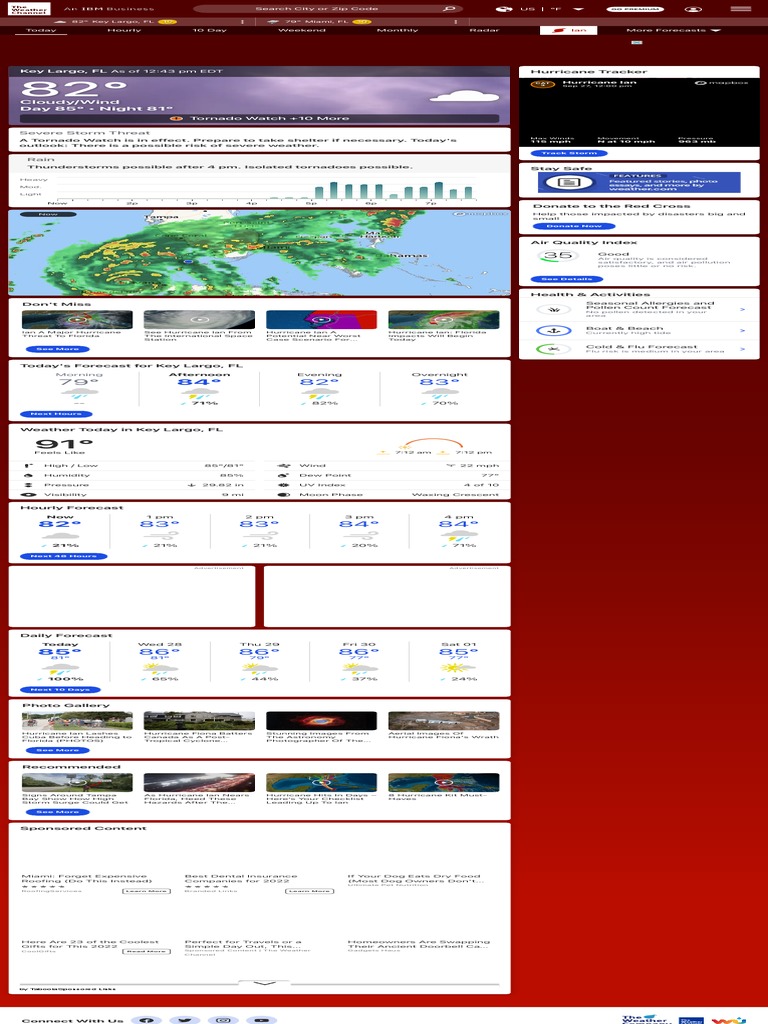Viewport: 768px width, 1024px height.
Task: Click the Air Quality Index 35 gauge
Action: pyautogui.click(x=558, y=256)
